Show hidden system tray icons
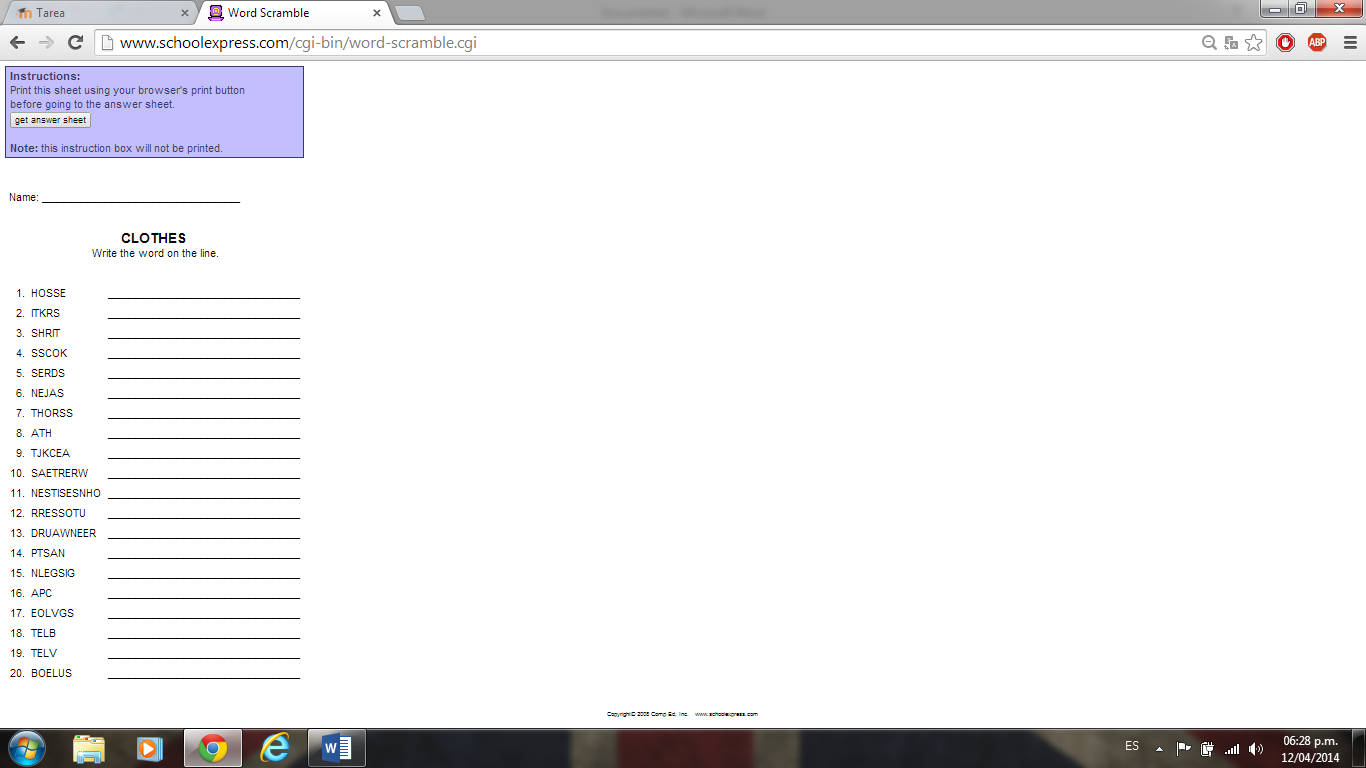The height and width of the screenshot is (768, 1366). point(1159,748)
